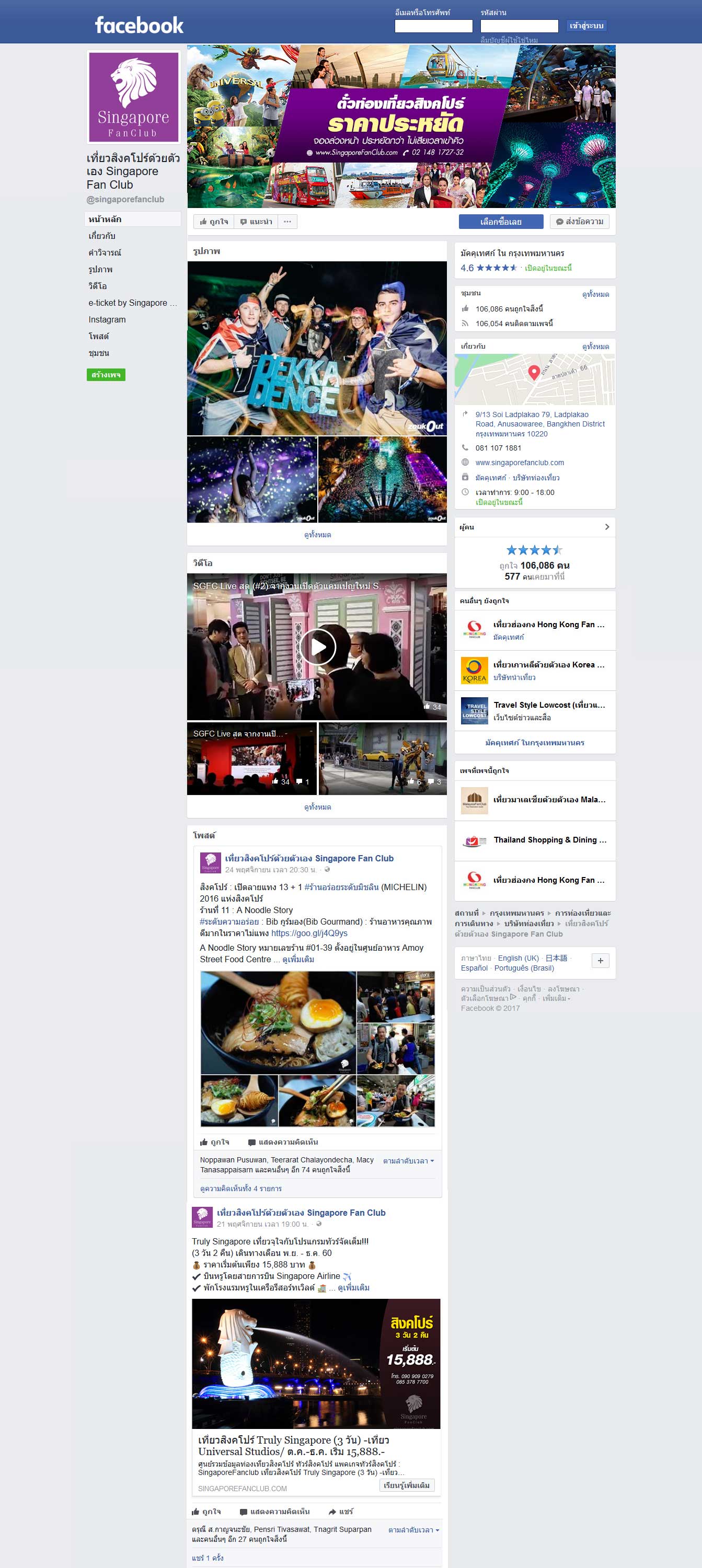Open the comment sort dropdown on Truly Singapore post
The width and height of the screenshot is (702, 1568).
pyautogui.click(x=413, y=1530)
